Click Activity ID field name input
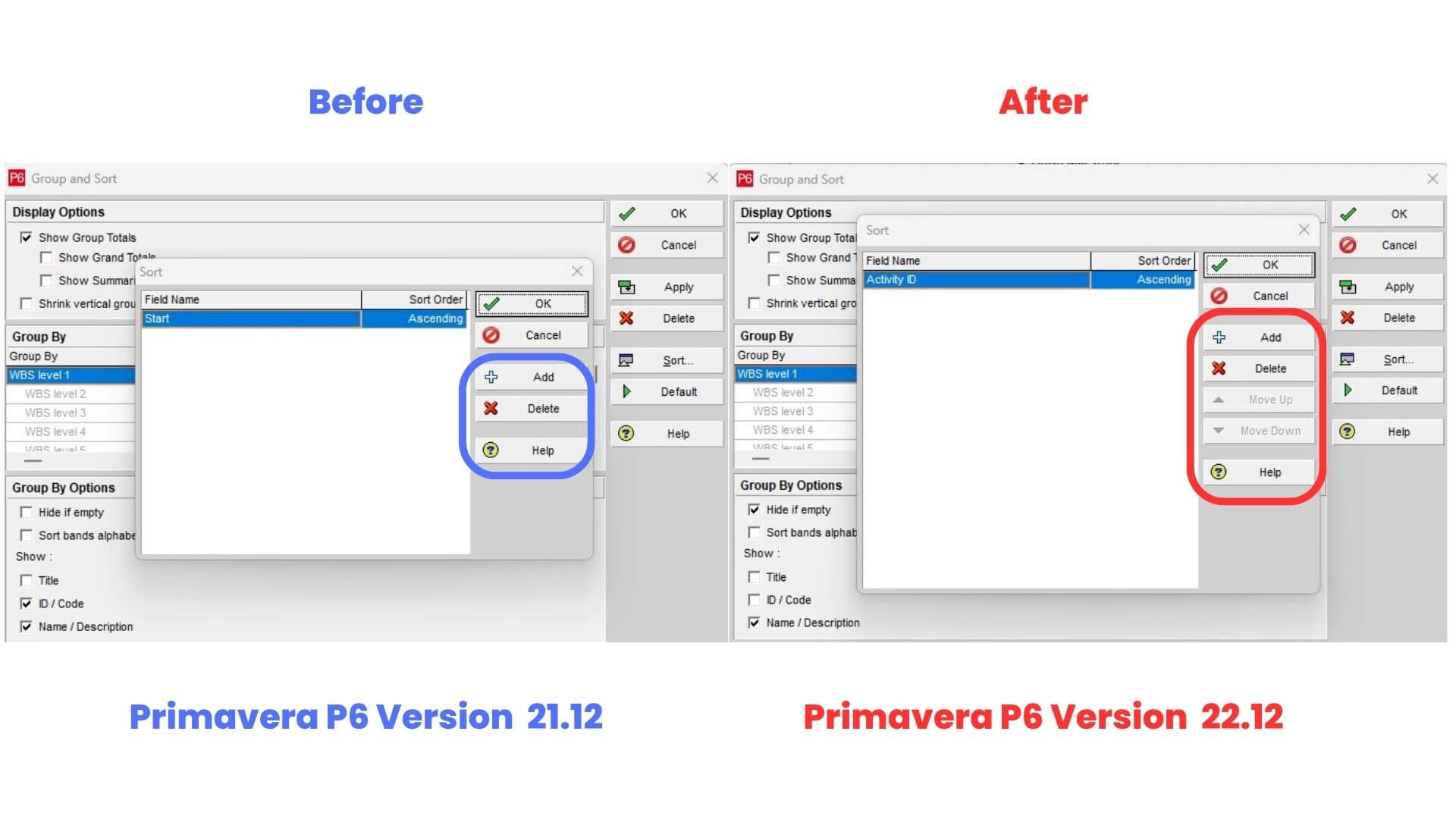The height and width of the screenshot is (819, 1456). point(975,279)
